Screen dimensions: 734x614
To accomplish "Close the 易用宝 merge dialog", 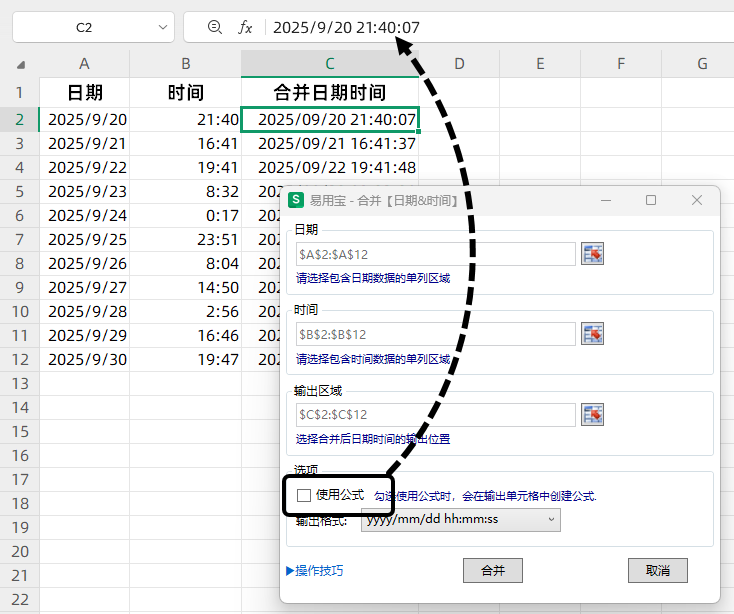I will tap(697, 200).
